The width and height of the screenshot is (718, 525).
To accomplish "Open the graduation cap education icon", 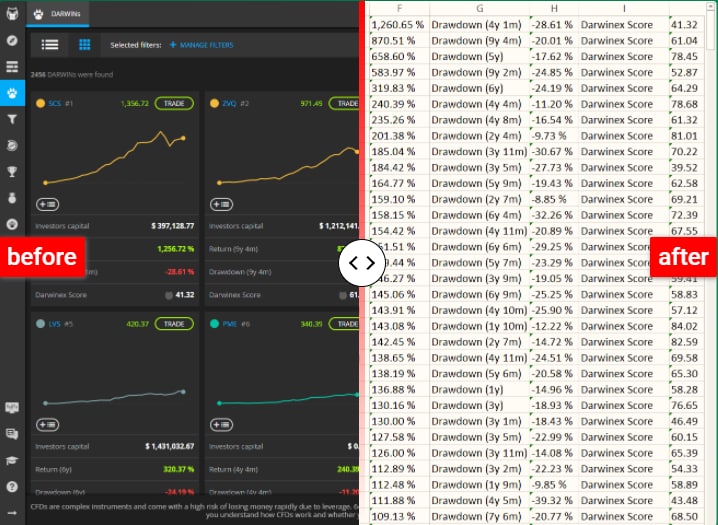I will click(12, 460).
